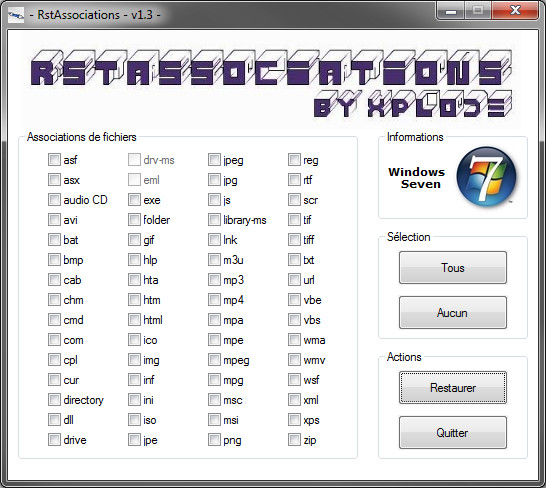Tick the lnk checkbox
This screenshot has height=488, width=546.
pyautogui.click(x=214, y=240)
